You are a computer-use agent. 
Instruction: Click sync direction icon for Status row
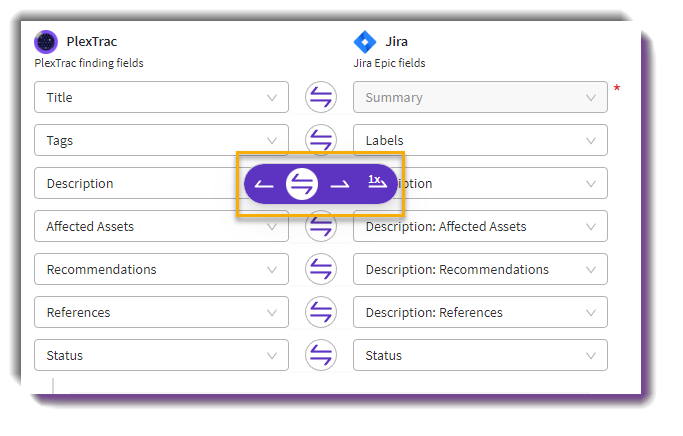point(321,355)
